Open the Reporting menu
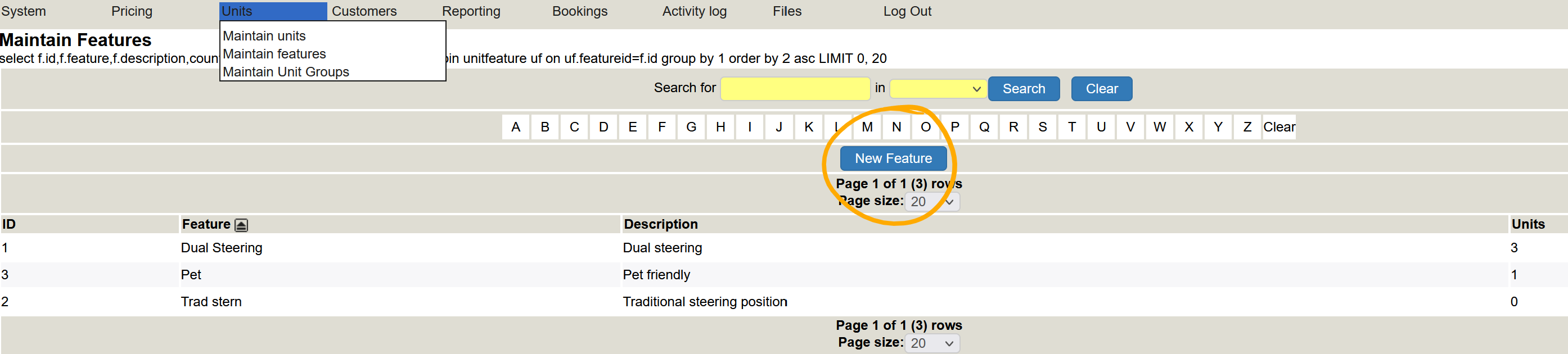1568x354 pixels. click(471, 12)
